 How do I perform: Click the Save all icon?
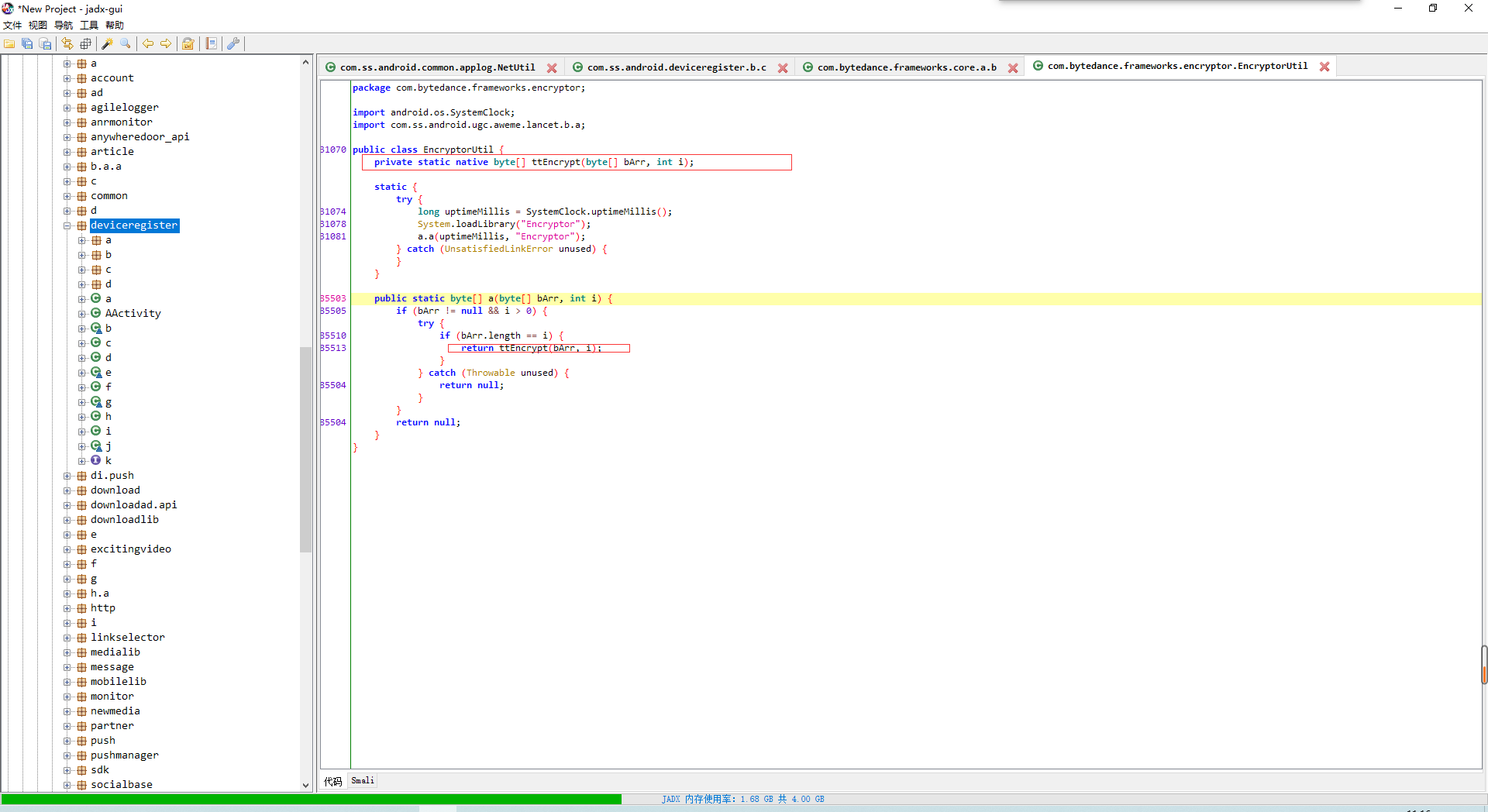[27, 44]
